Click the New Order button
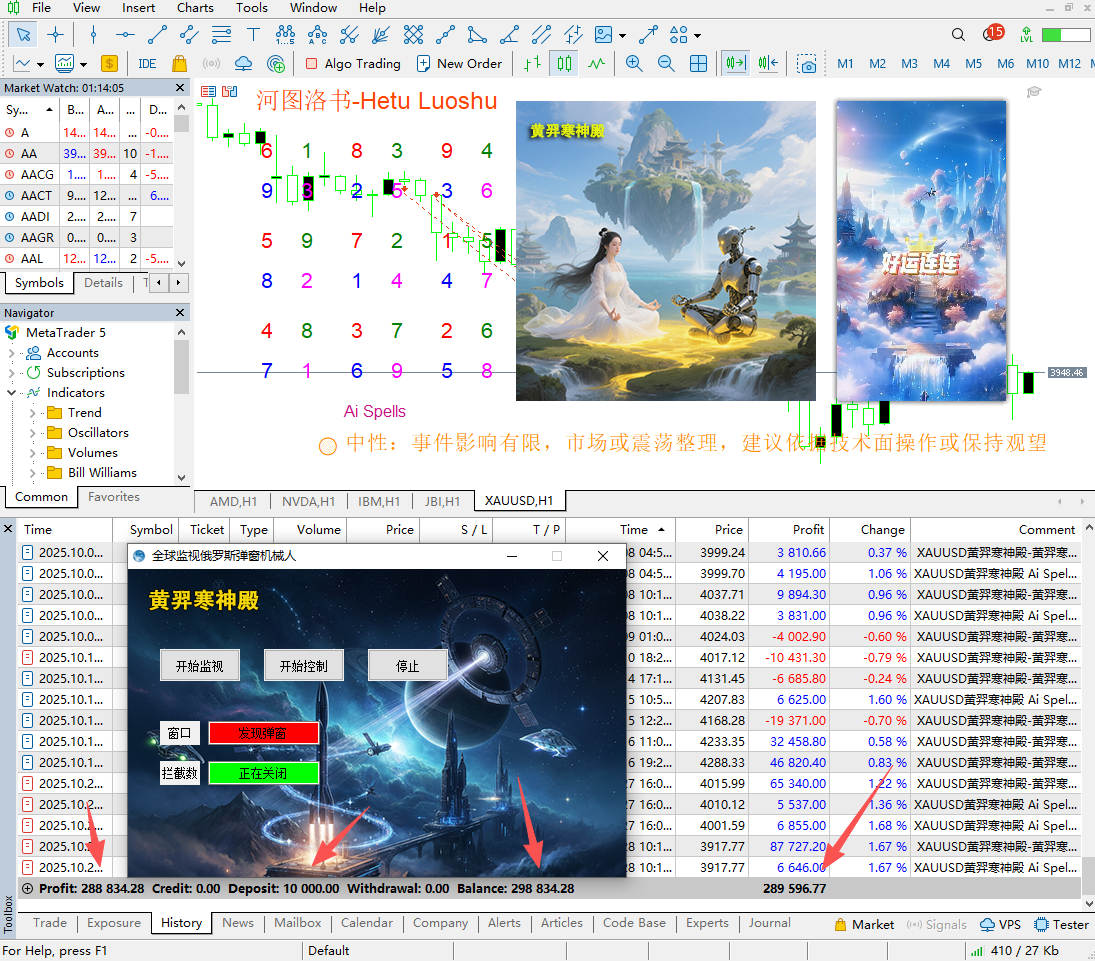This screenshot has height=961, width=1095. 459,63
